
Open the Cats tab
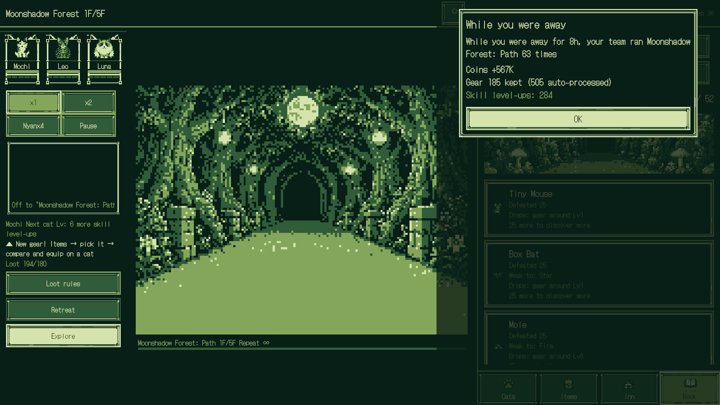click(x=508, y=389)
